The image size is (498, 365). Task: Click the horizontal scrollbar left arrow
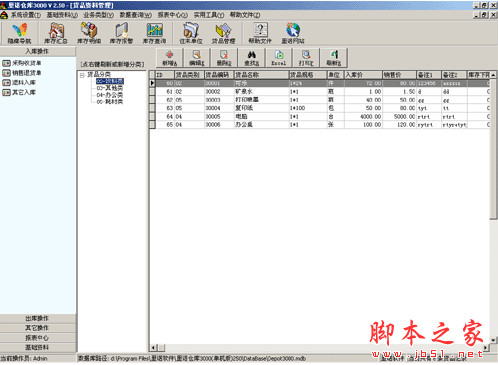tap(153, 348)
